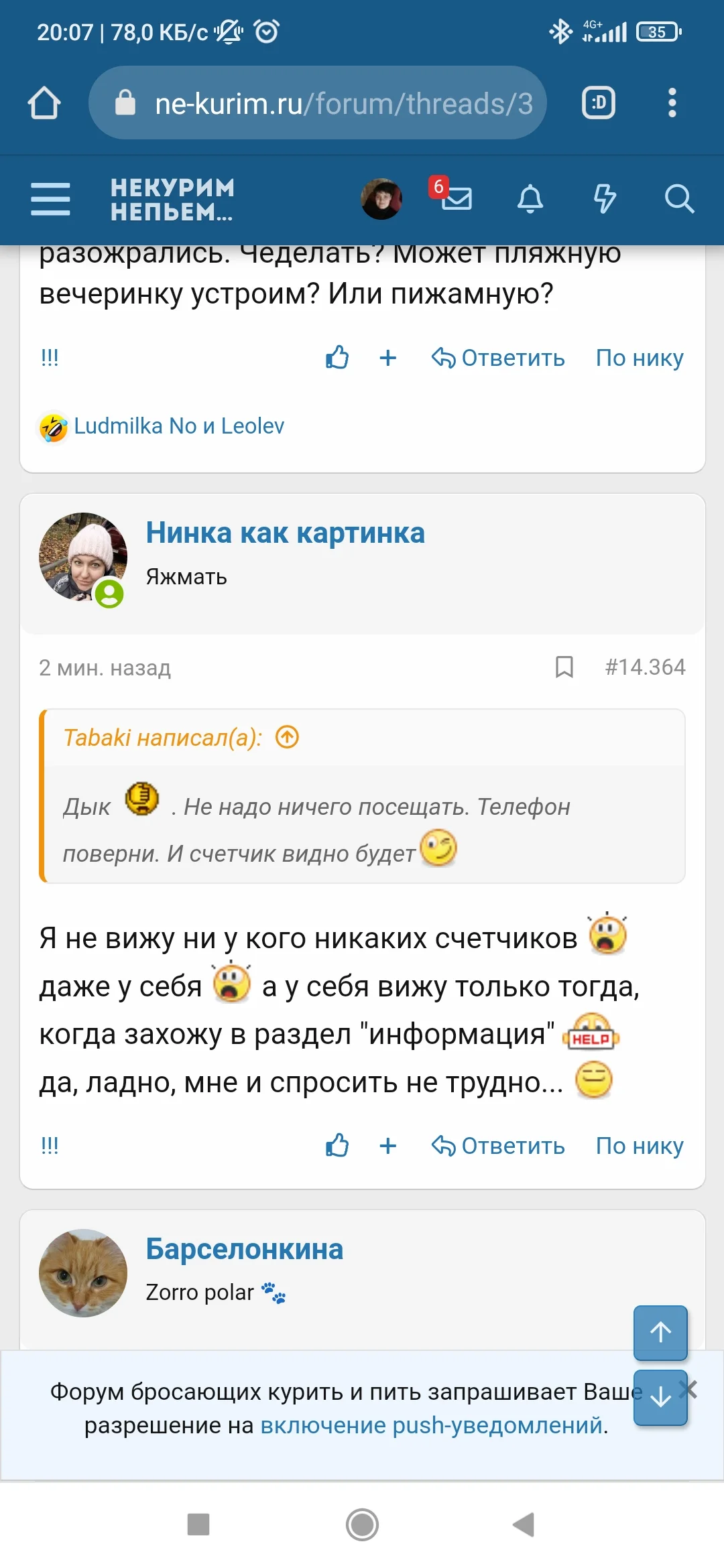Screen dimensions: 724x1568
Task: Jump to Tabaki's quoted original post
Action: 288,737
